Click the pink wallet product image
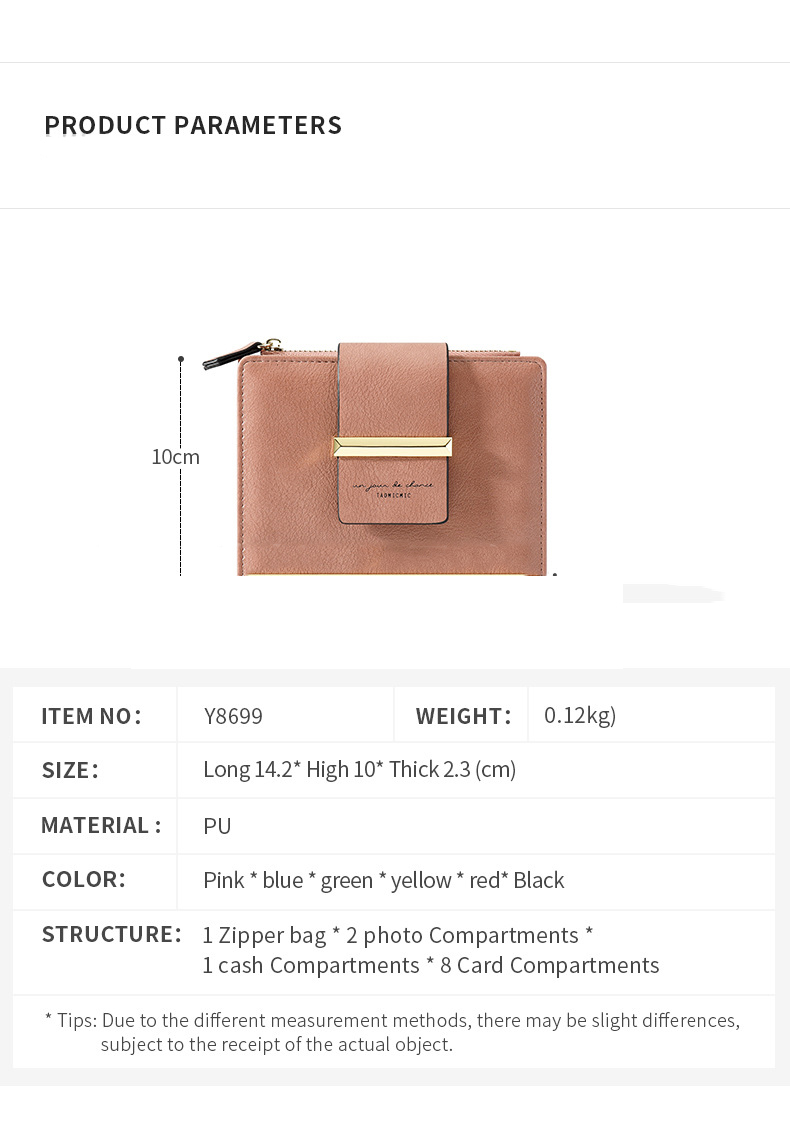 [x=376, y=457]
